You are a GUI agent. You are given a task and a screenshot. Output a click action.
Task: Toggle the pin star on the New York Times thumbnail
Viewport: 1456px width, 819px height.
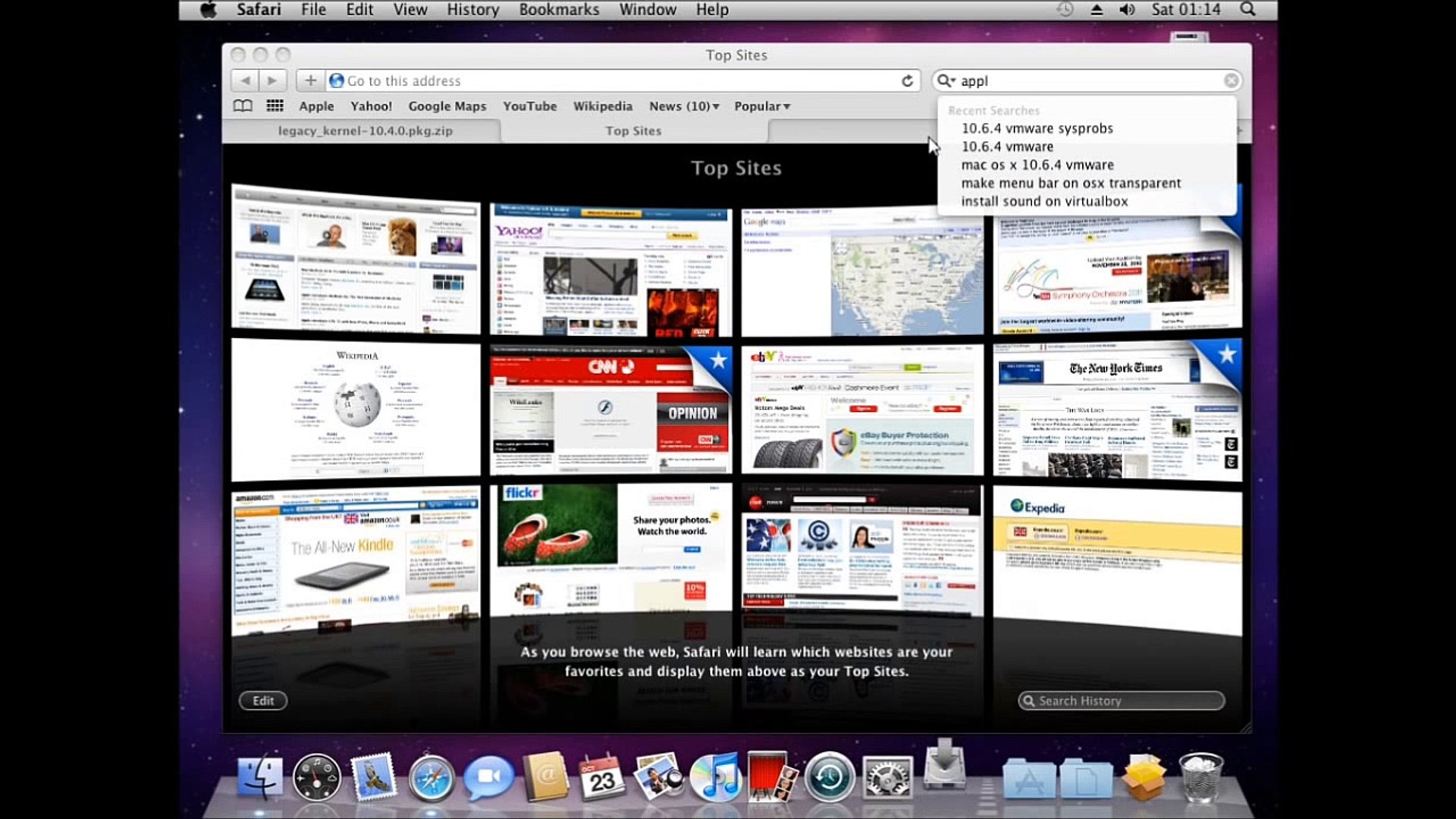[x=1228, y=353]
